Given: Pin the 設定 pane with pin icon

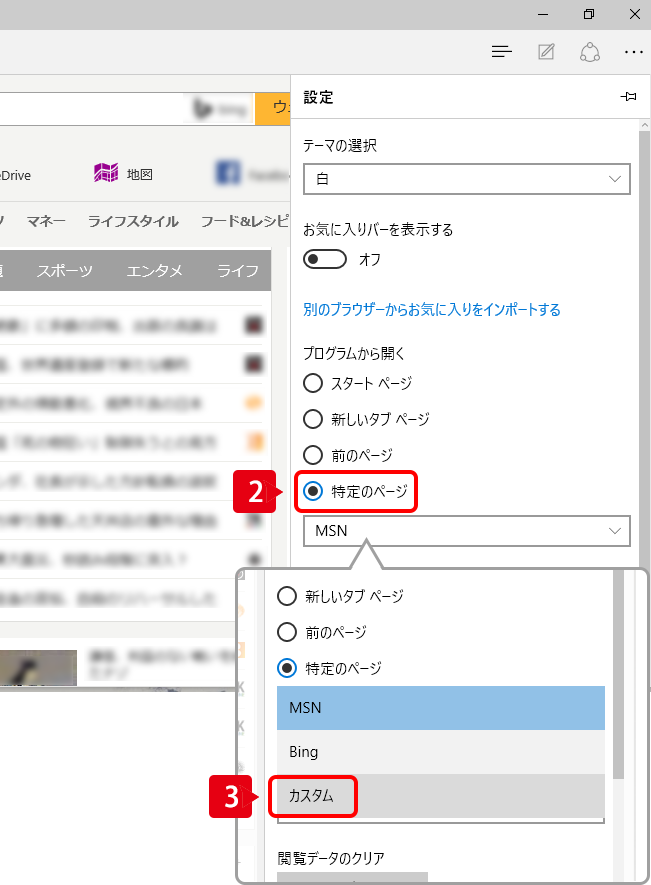Looking at the screenshot, I should coord(628,97).
